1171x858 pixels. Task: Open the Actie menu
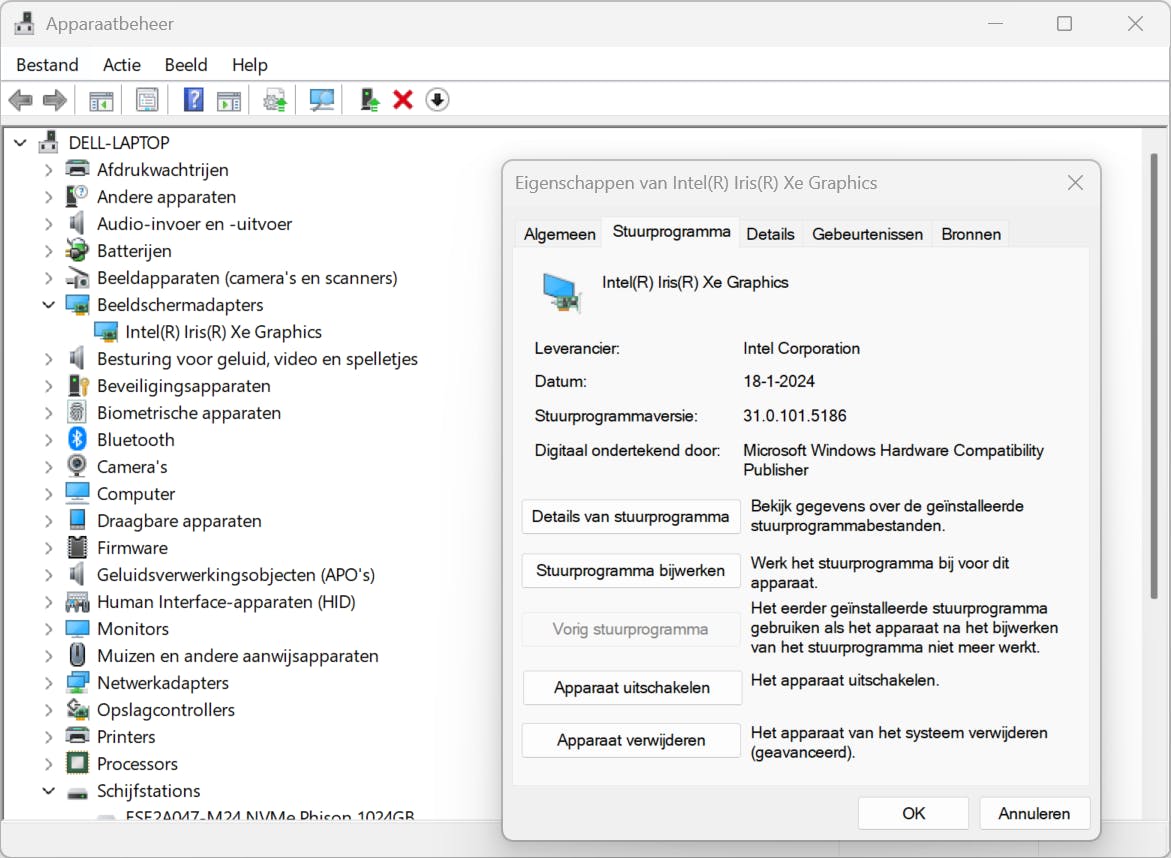tap(122, 65)
